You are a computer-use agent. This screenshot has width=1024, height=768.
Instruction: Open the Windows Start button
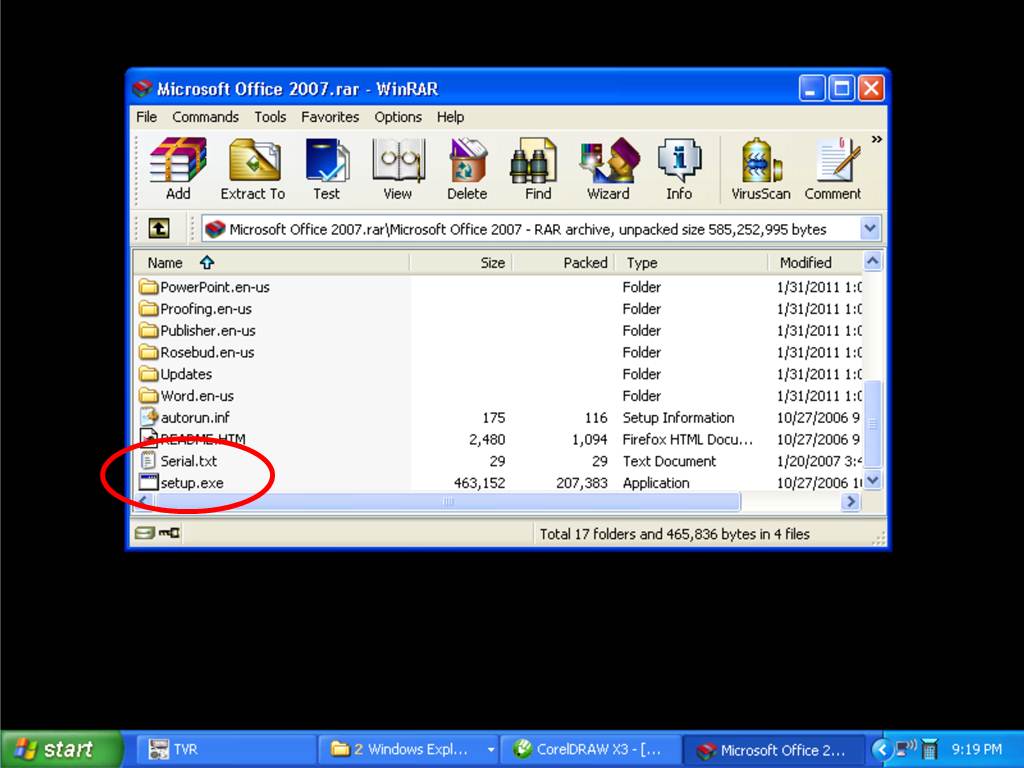pos(61,749)
